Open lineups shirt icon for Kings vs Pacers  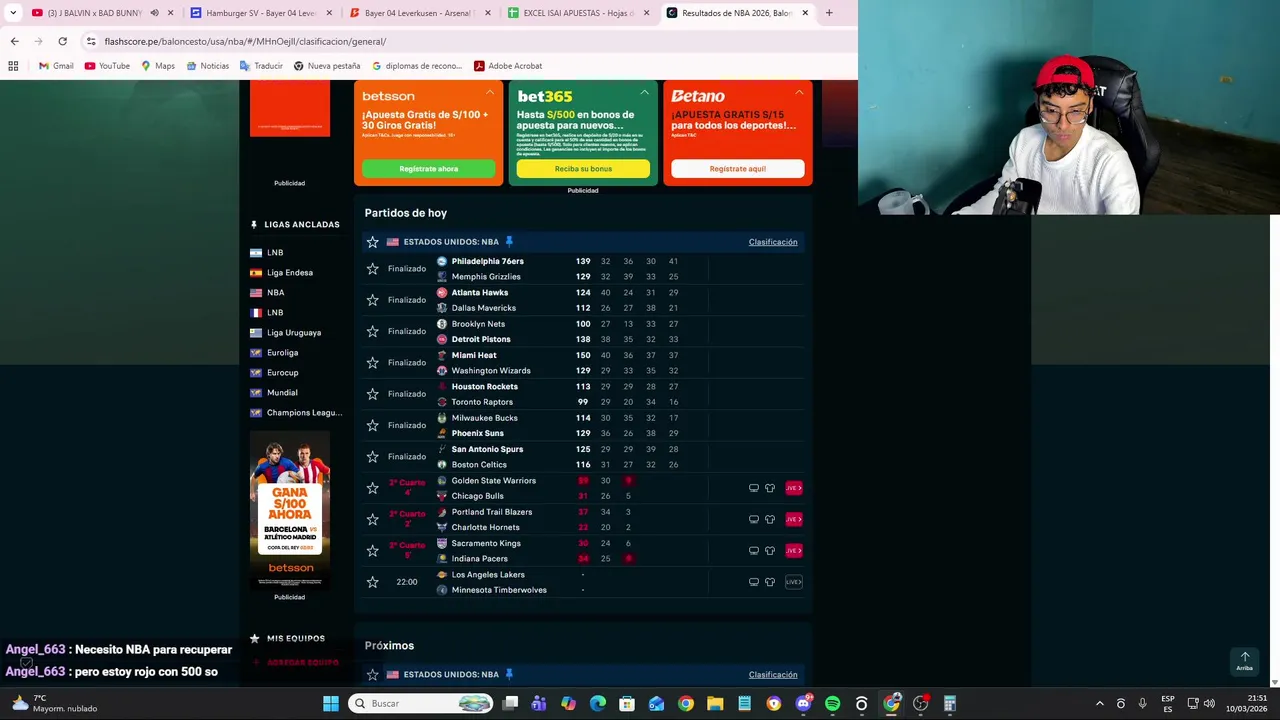pos(770,551)
